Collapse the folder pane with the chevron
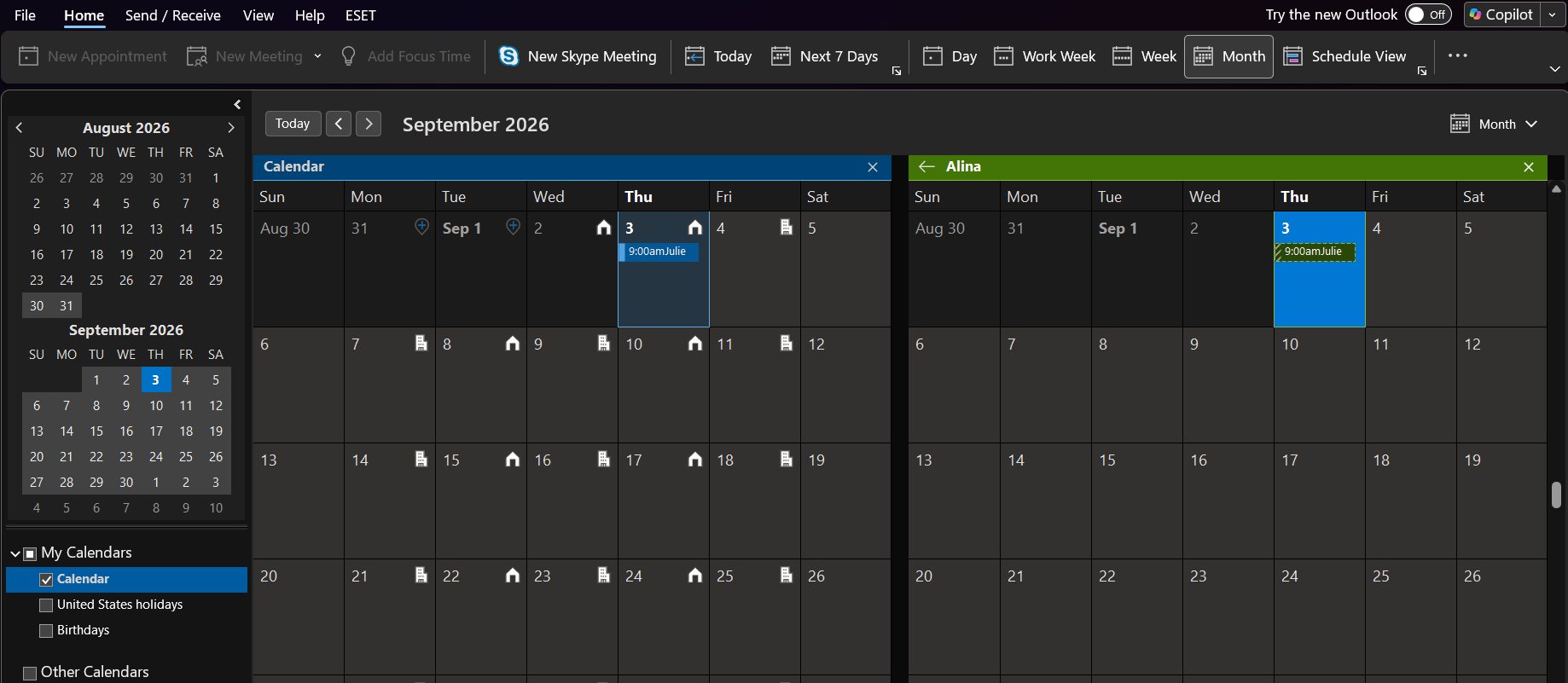Image resolution: width=1568 pixels, height=683 pixels. pyautogui.click(x=237, y=104)
